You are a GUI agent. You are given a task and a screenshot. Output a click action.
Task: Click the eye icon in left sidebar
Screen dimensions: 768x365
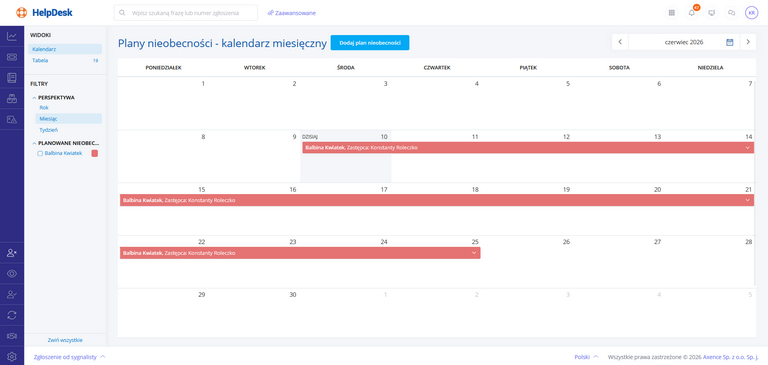12,273
